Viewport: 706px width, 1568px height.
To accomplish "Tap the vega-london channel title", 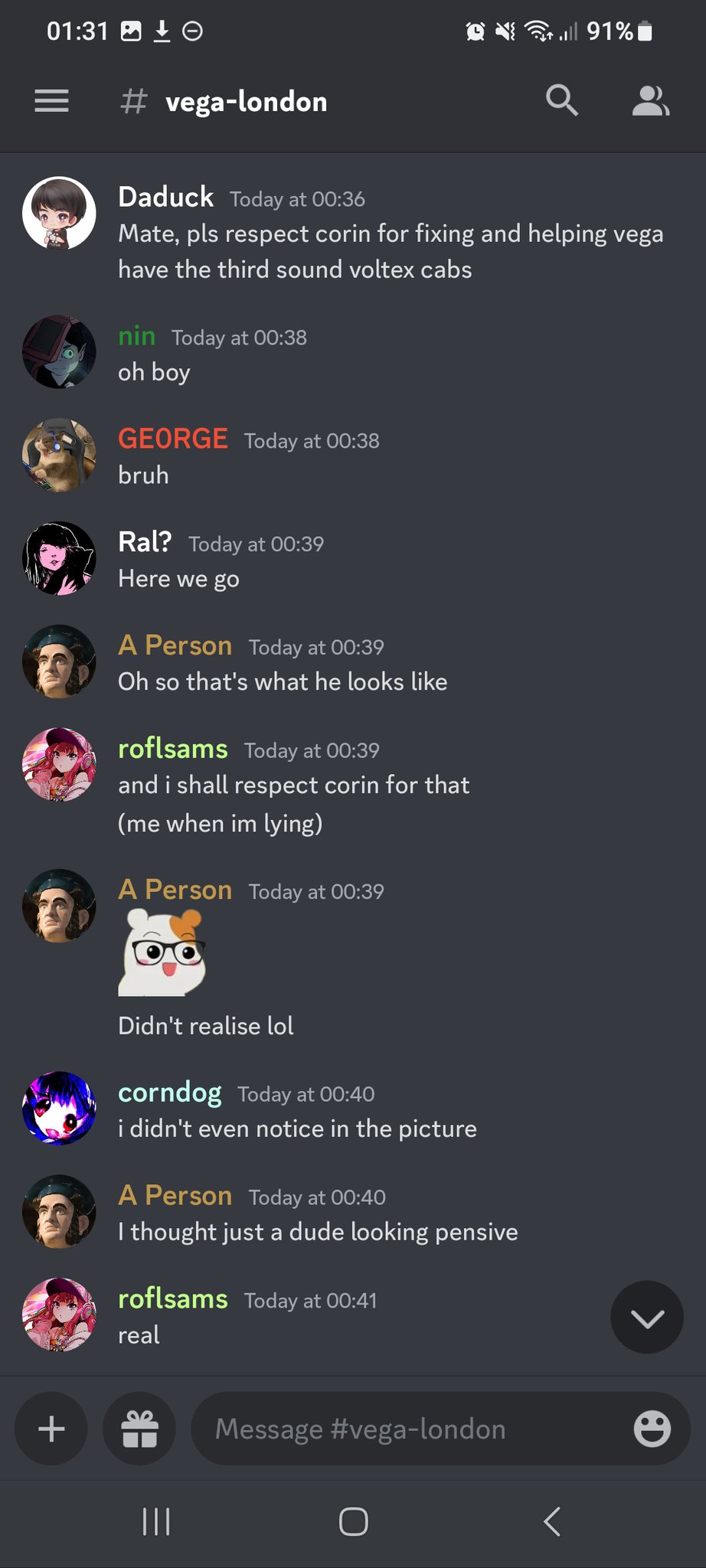I will (247, 102).
